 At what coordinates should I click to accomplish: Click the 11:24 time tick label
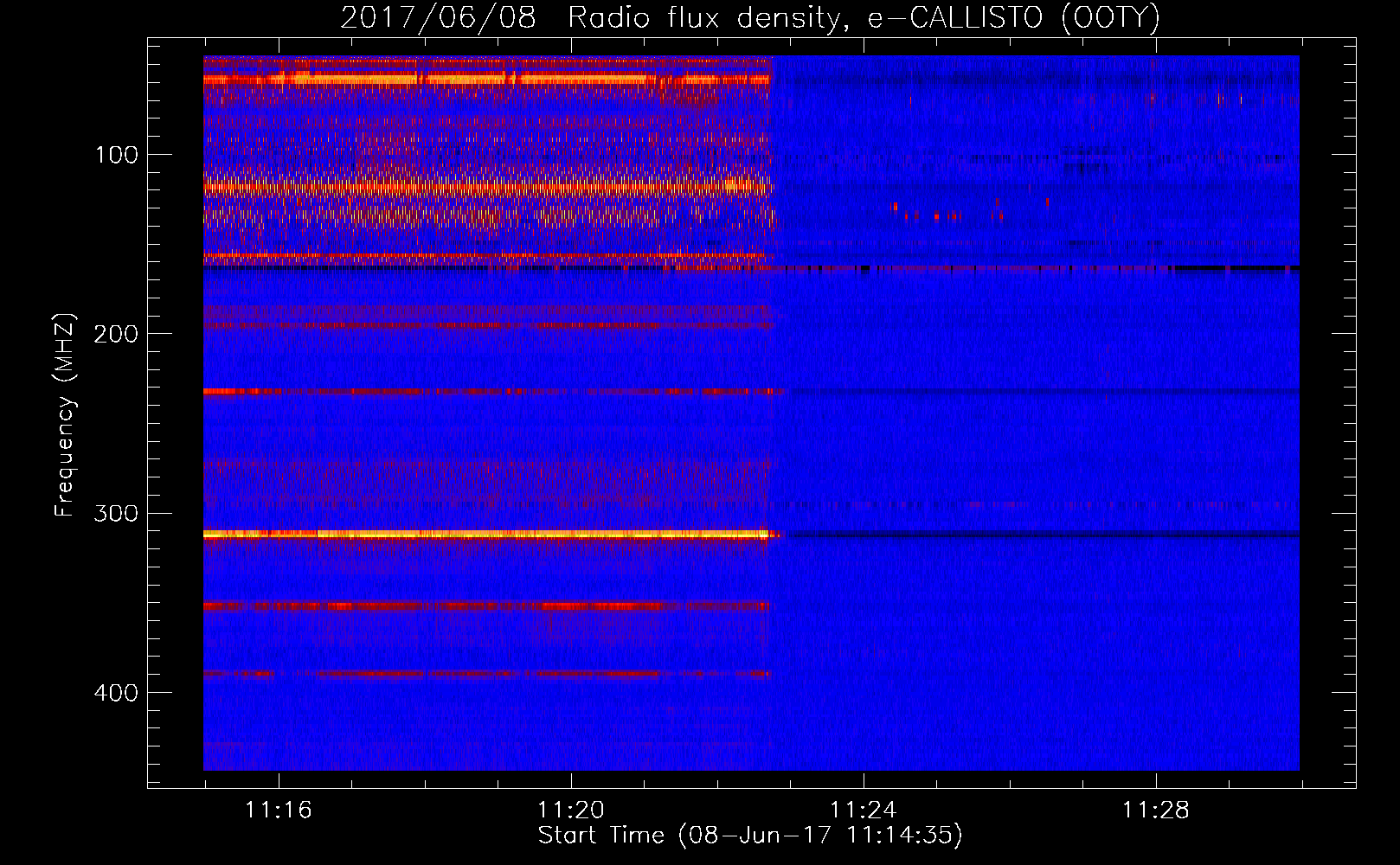(864, 811)
